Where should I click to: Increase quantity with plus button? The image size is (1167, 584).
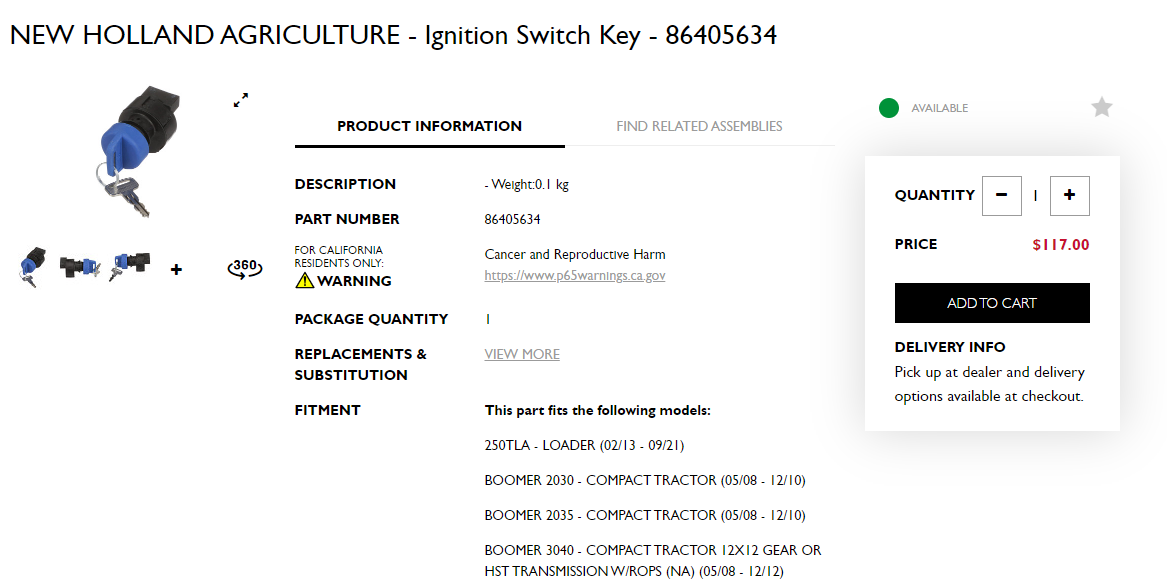coord(1070,196)
